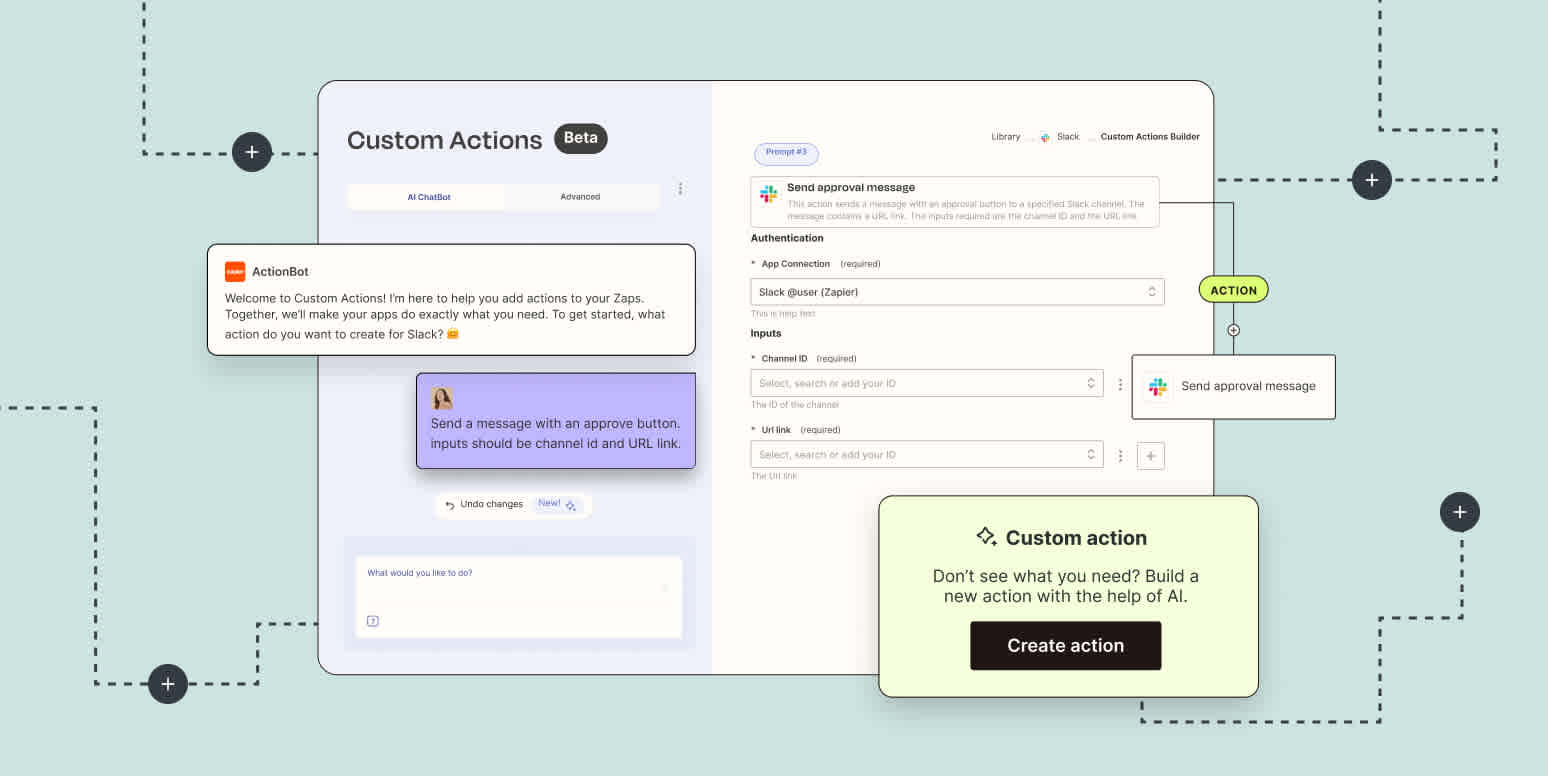Click the sparkle icon next to New!
The image size is (1548, 776).
click(570, 505)
